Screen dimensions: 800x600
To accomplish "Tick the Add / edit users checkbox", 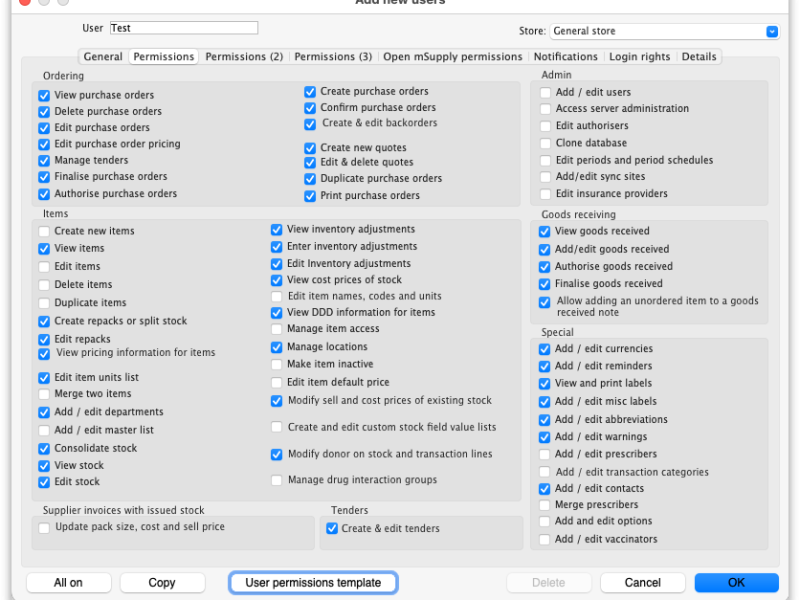I will [545, 93].
